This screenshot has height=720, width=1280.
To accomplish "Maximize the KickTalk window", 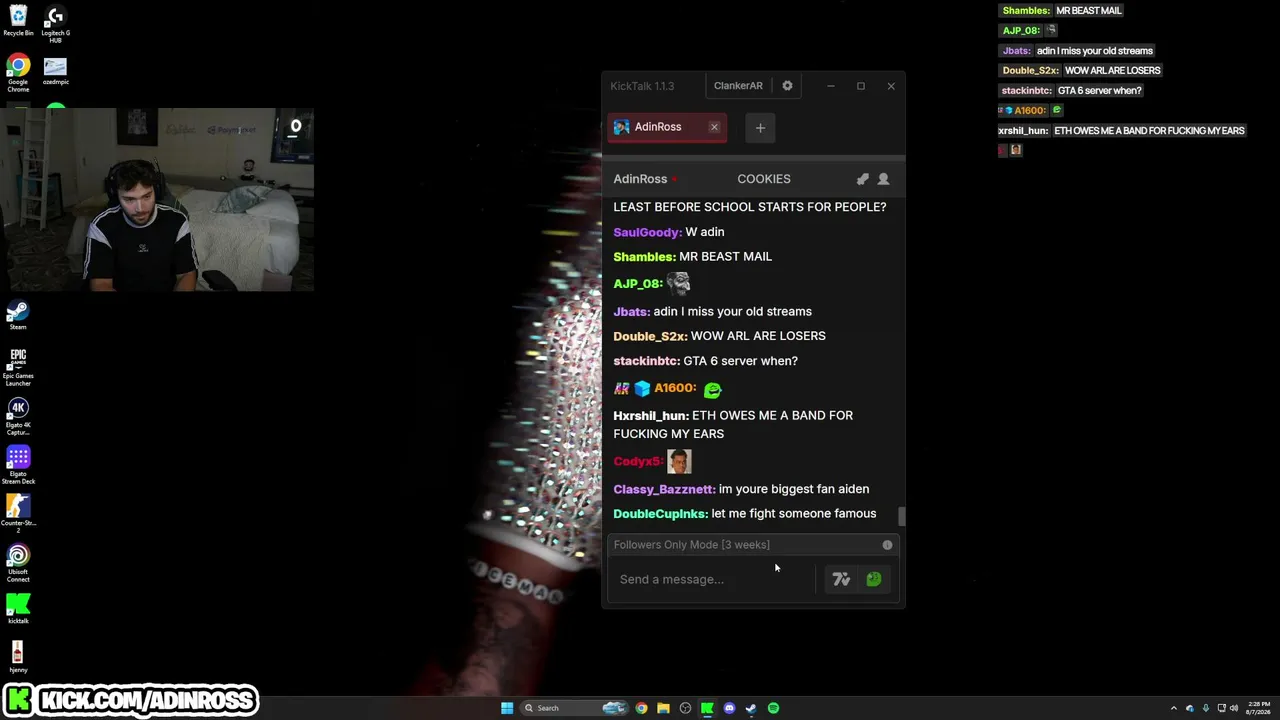I will 860,86.
